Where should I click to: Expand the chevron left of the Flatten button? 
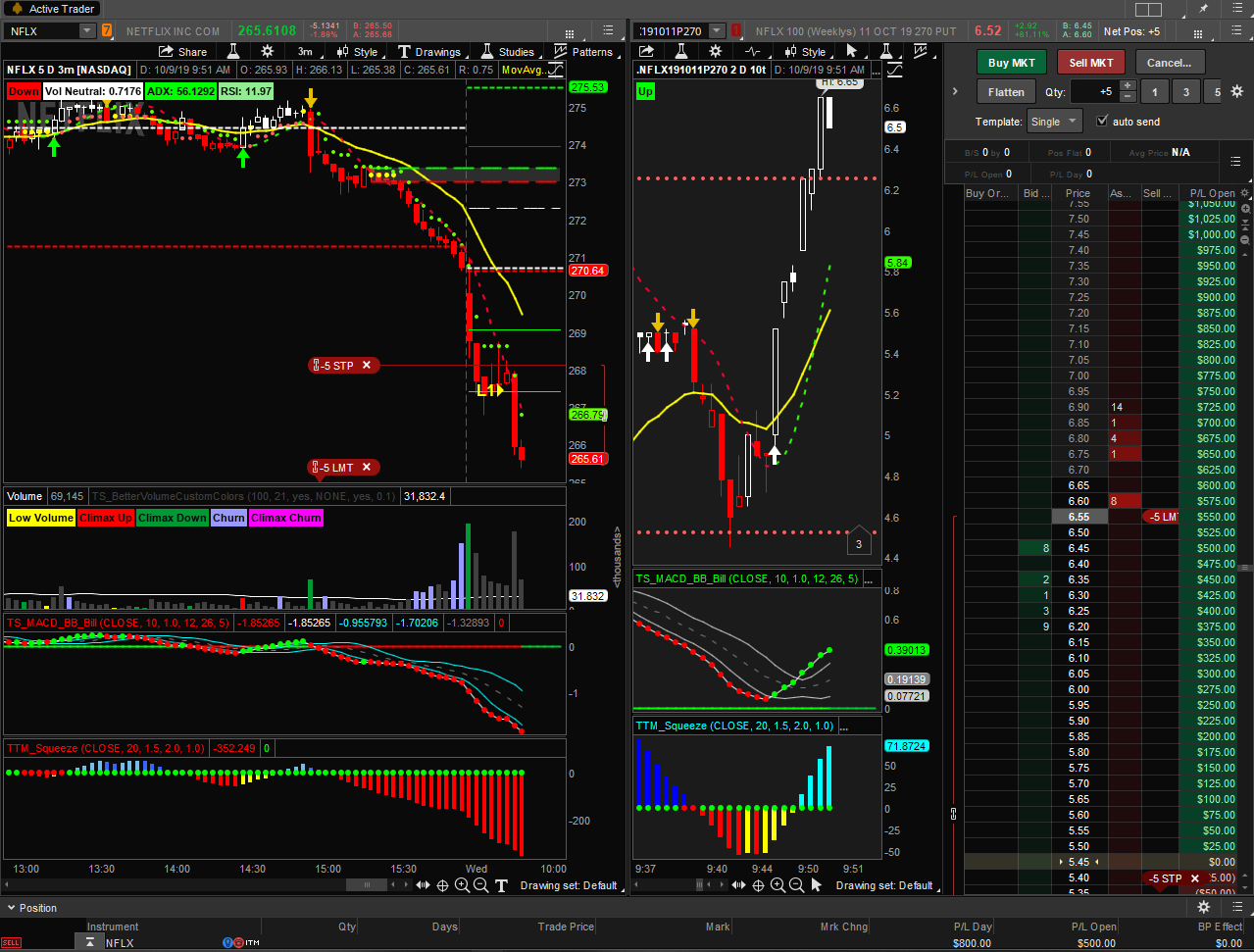coord(955,91)
